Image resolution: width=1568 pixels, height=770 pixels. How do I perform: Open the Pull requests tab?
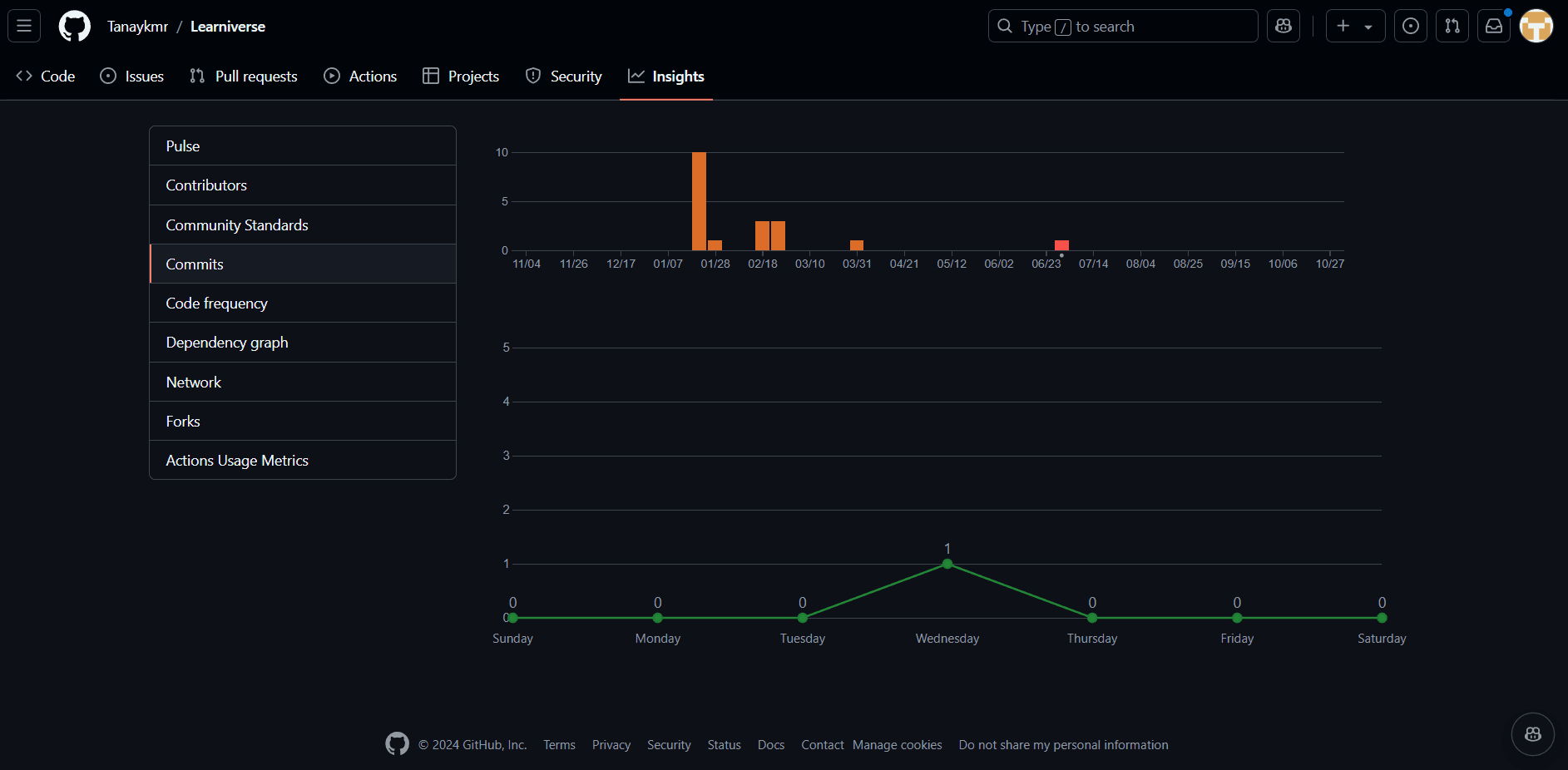click(244, 76)
